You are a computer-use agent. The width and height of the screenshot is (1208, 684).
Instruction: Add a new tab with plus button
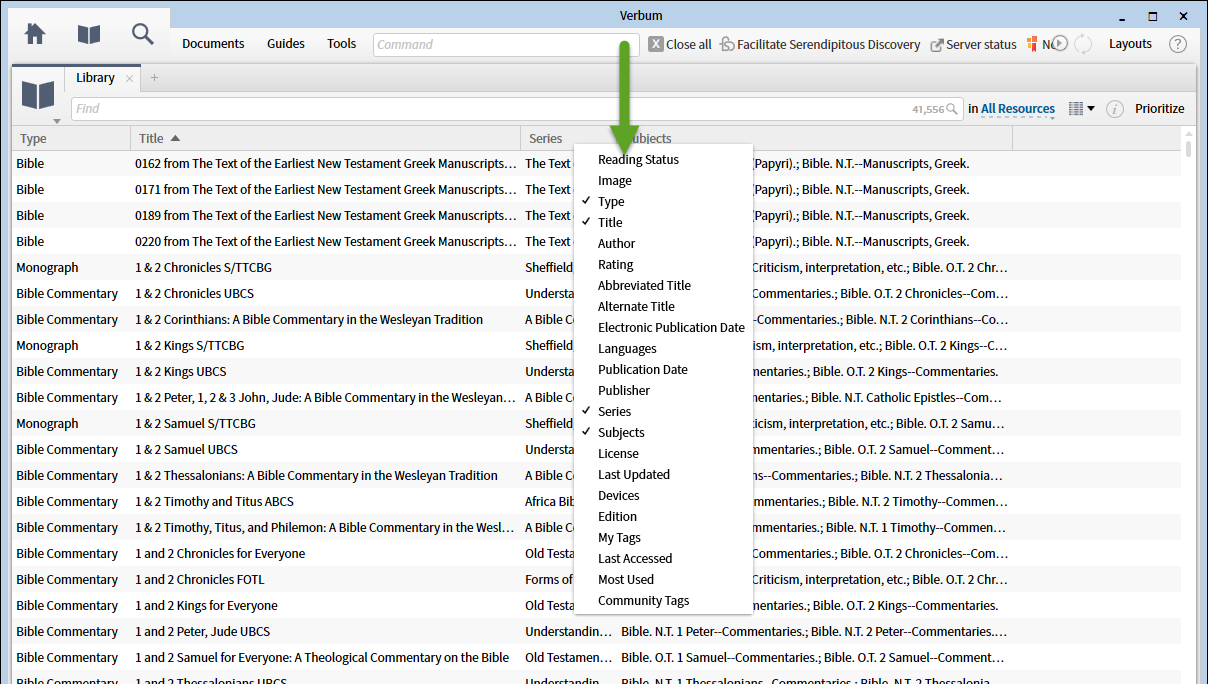point(154,78)
